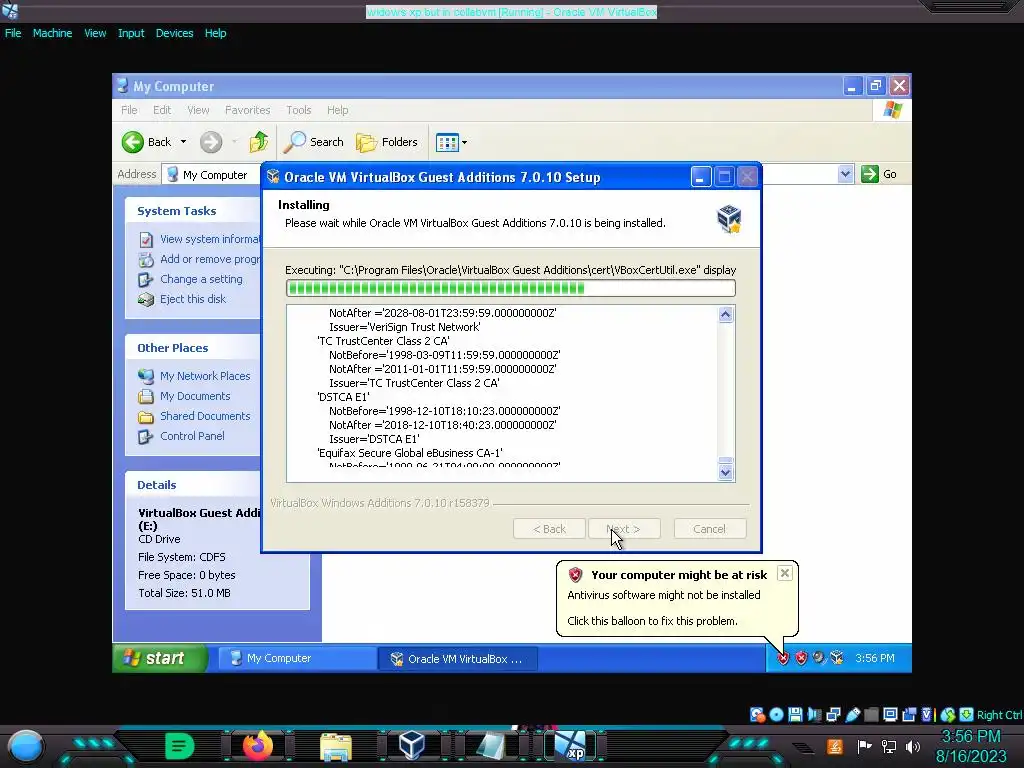Click the mouse integration status icon
The width and height of the screenshot is (1024, 768).
coord(948,714)
